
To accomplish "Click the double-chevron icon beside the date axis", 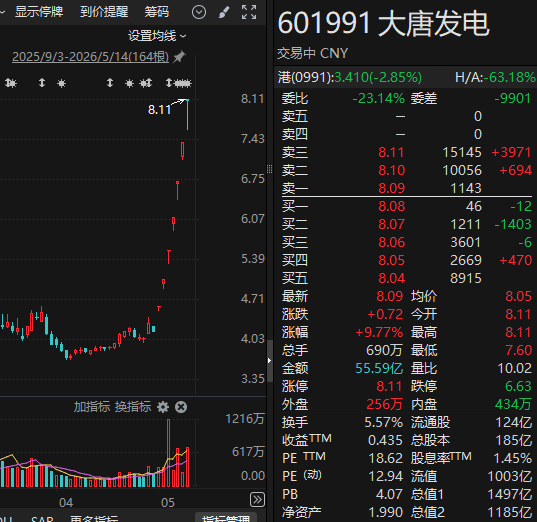I will tap(258, 499).
